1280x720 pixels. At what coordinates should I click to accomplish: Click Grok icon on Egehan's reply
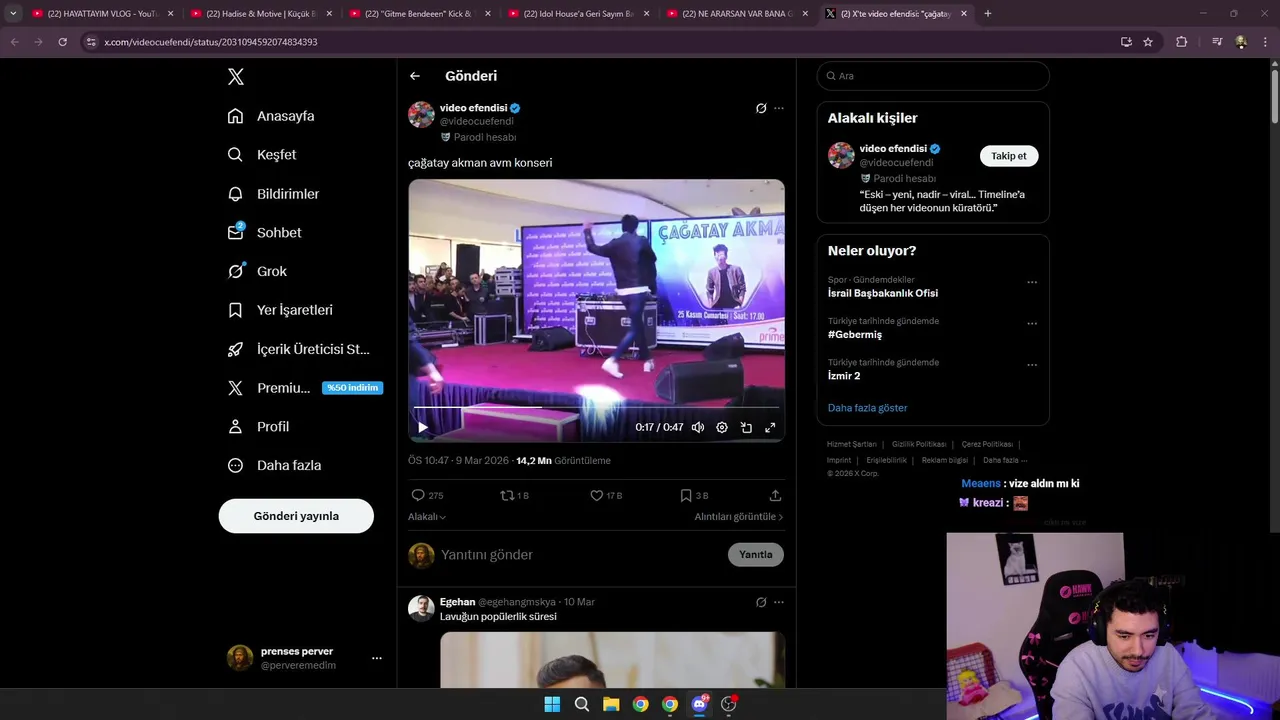761,602
